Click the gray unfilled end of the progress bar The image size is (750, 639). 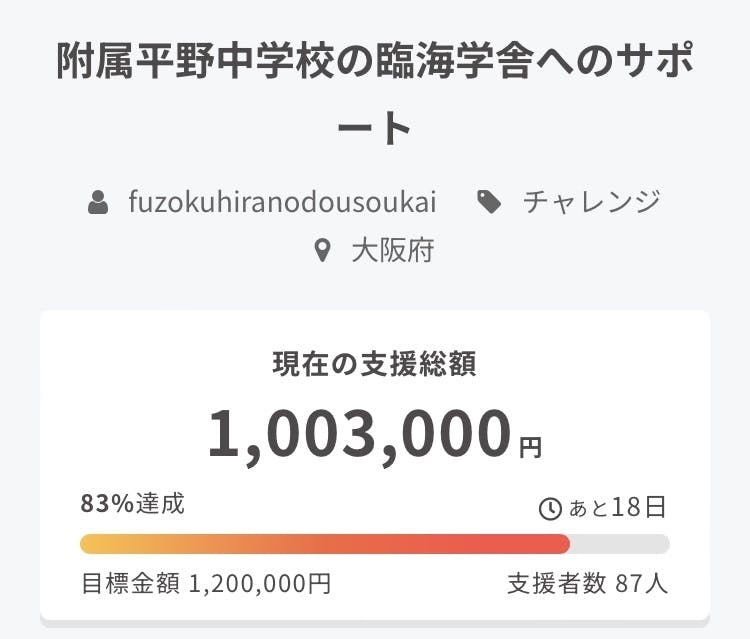click(x=620, y=544)
